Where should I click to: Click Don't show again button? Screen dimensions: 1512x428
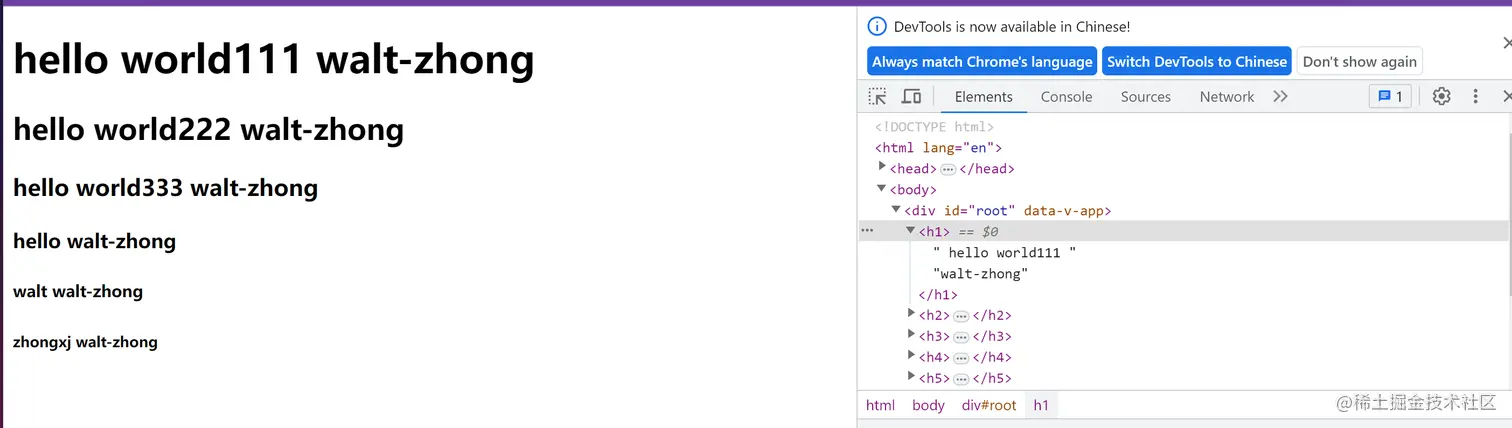pos(1360,61)
